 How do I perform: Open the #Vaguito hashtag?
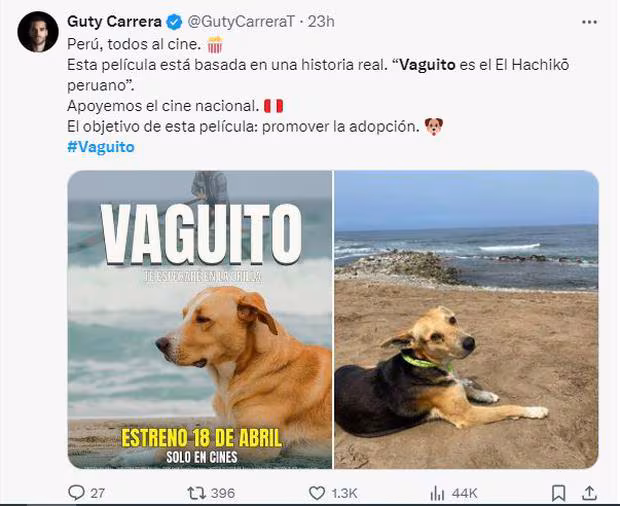coord(101,147)
